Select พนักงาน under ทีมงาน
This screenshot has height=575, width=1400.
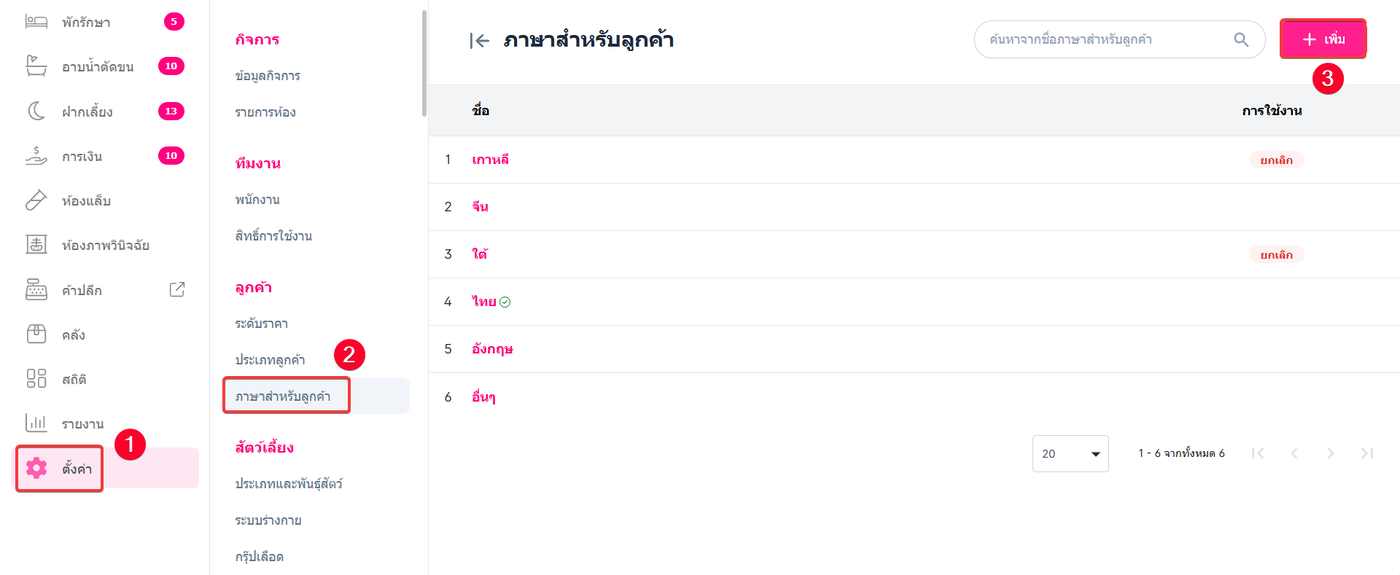[257, 200]
